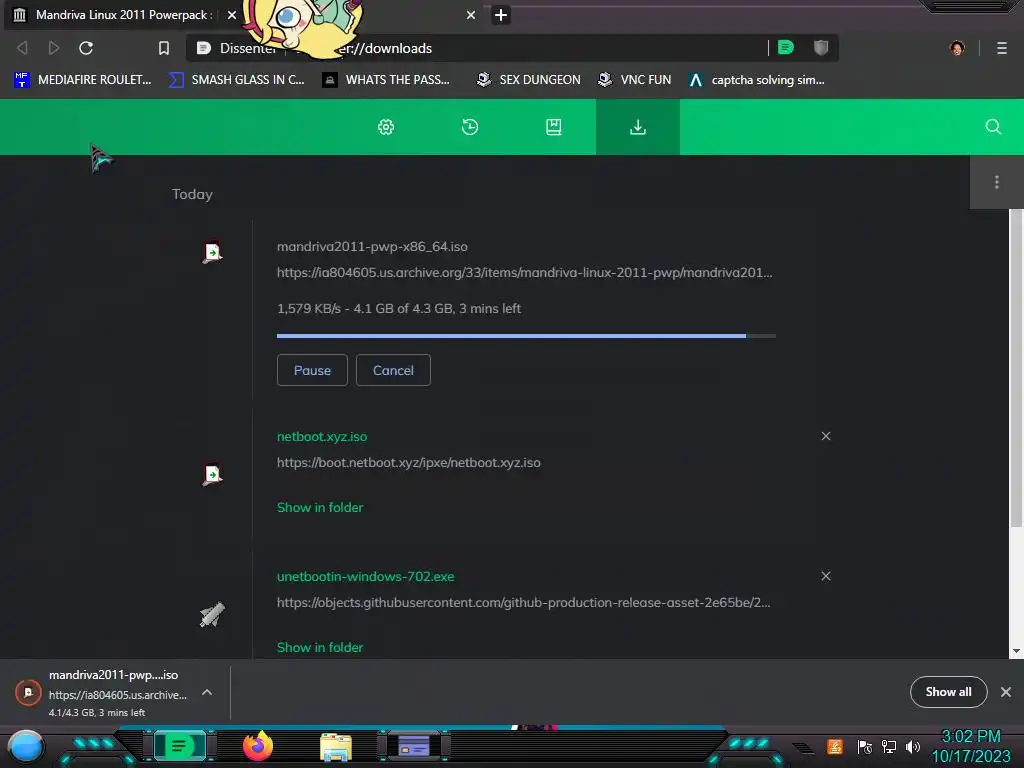Viewport: 1024px width, 768px height.
Task: Open netboot.xyz.iso file link
Action: (x=322, y=437)
